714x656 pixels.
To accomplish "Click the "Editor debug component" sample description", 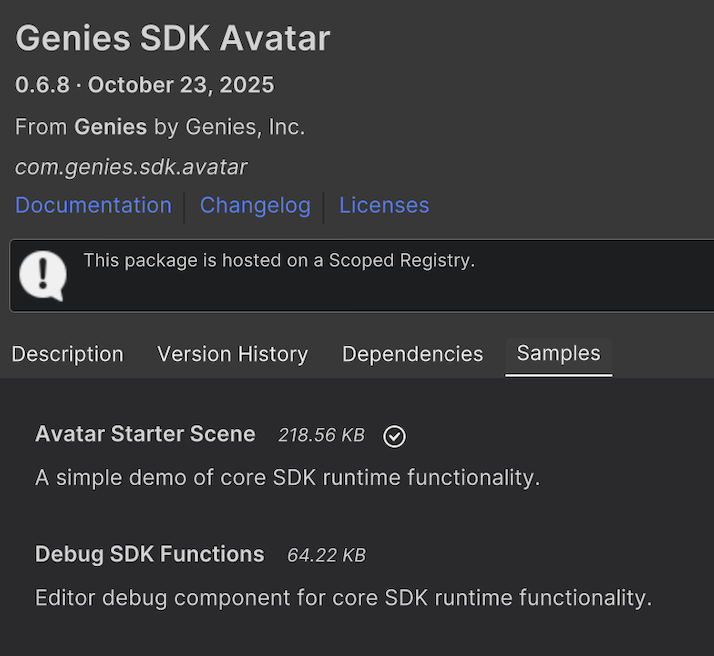I will coord(343,598).
